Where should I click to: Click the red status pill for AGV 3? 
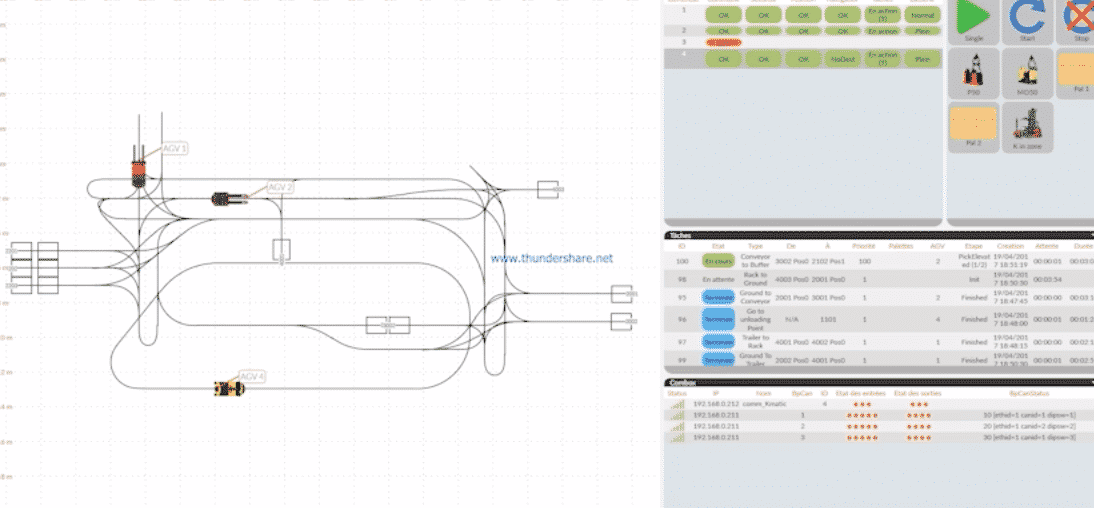[x=723, y=43]
